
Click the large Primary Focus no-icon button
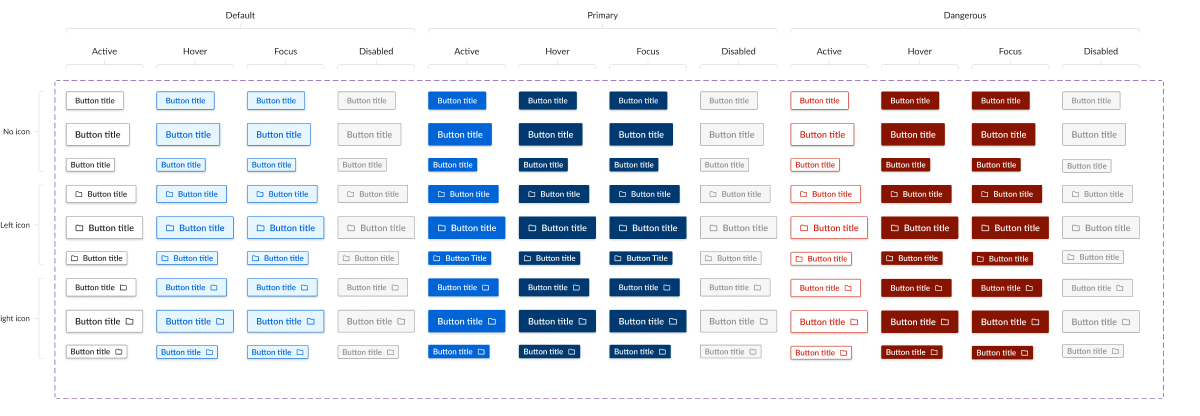point(641,134)
